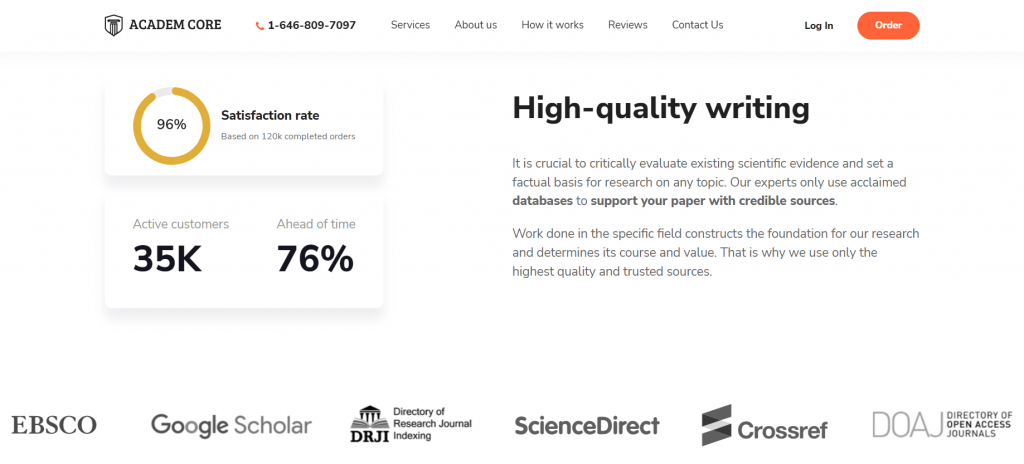Open the Services menu item
This screenshot has height=464, width=1024.
[x=410, y=25]
